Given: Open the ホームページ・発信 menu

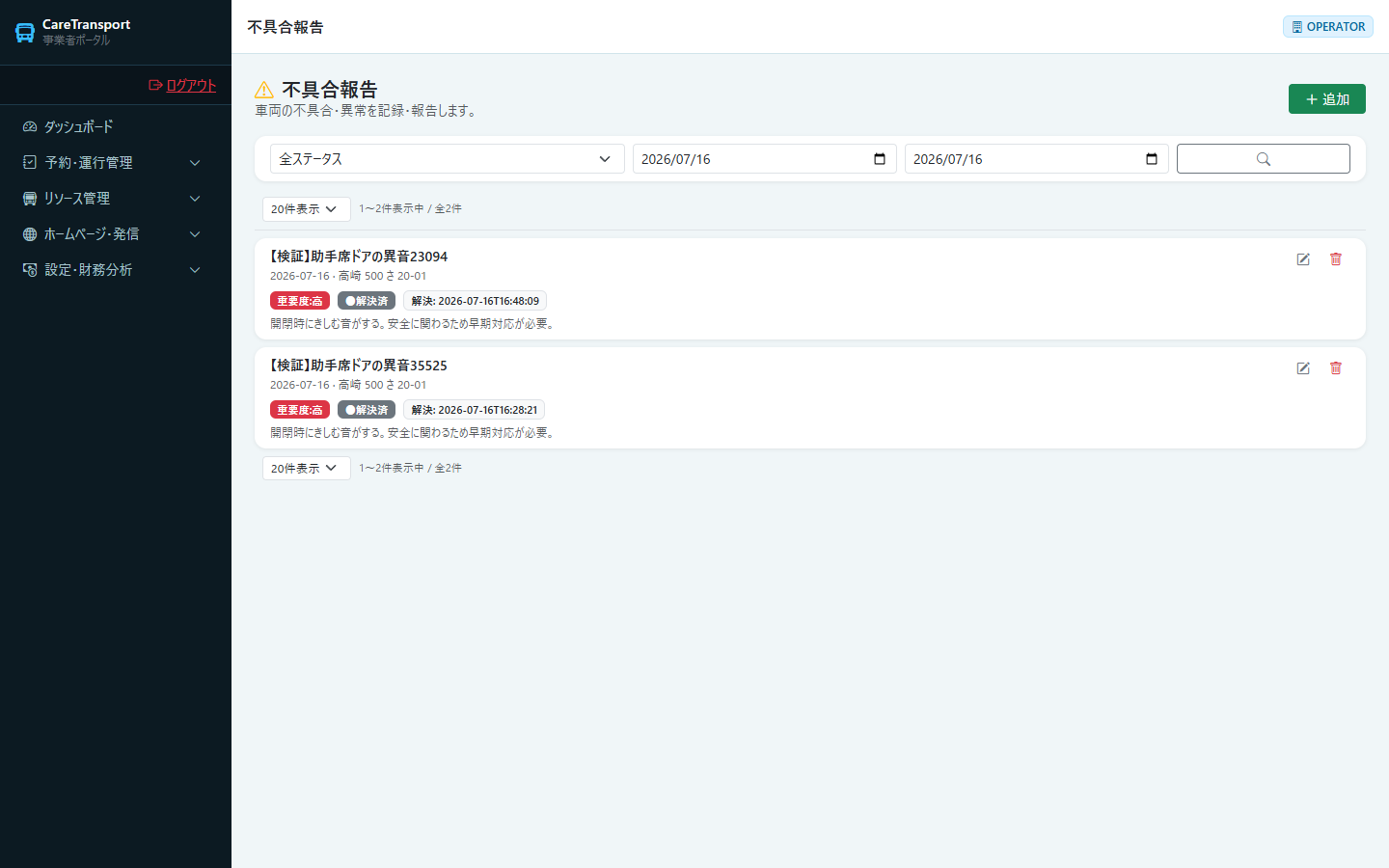Looking at the screenshot, I should tap(116, 233).
